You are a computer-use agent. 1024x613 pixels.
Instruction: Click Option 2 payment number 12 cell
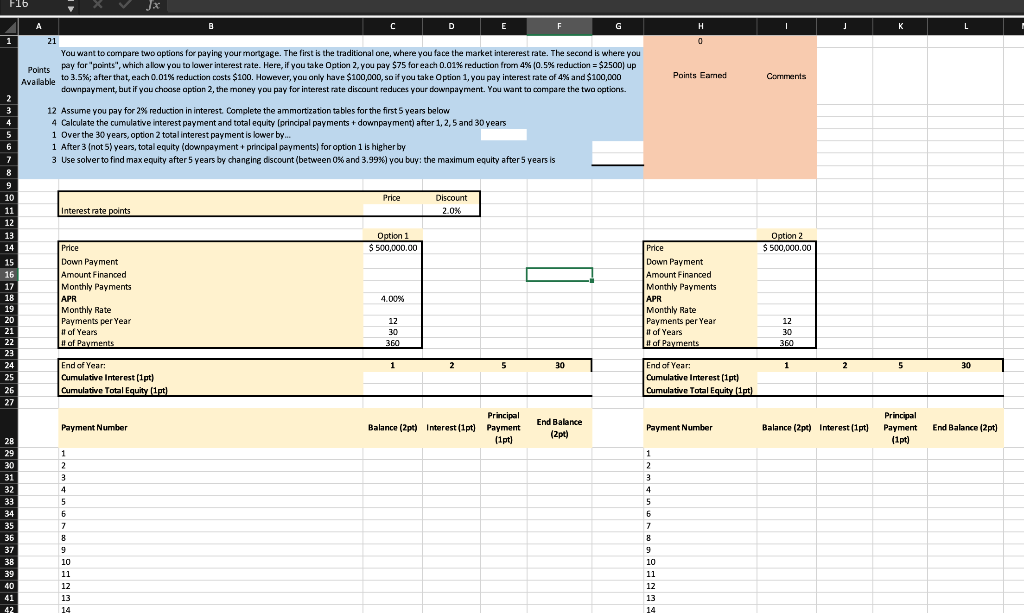pos(700,586)
